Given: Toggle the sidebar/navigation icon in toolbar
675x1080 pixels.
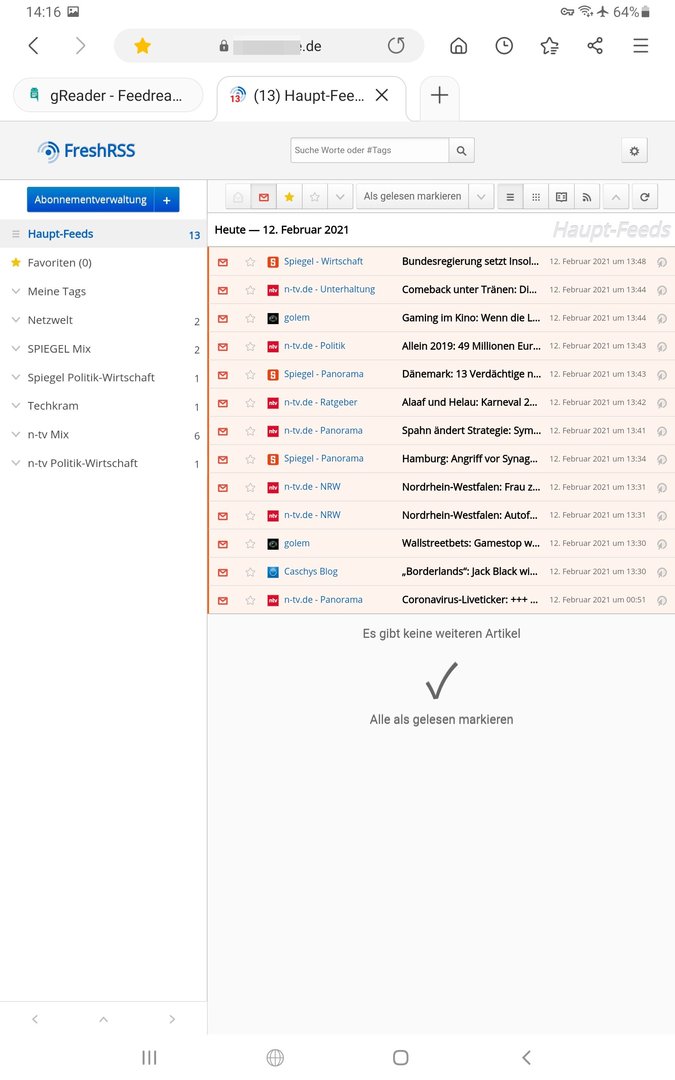Looking at the screenshot, I should (x=238, y=197).
